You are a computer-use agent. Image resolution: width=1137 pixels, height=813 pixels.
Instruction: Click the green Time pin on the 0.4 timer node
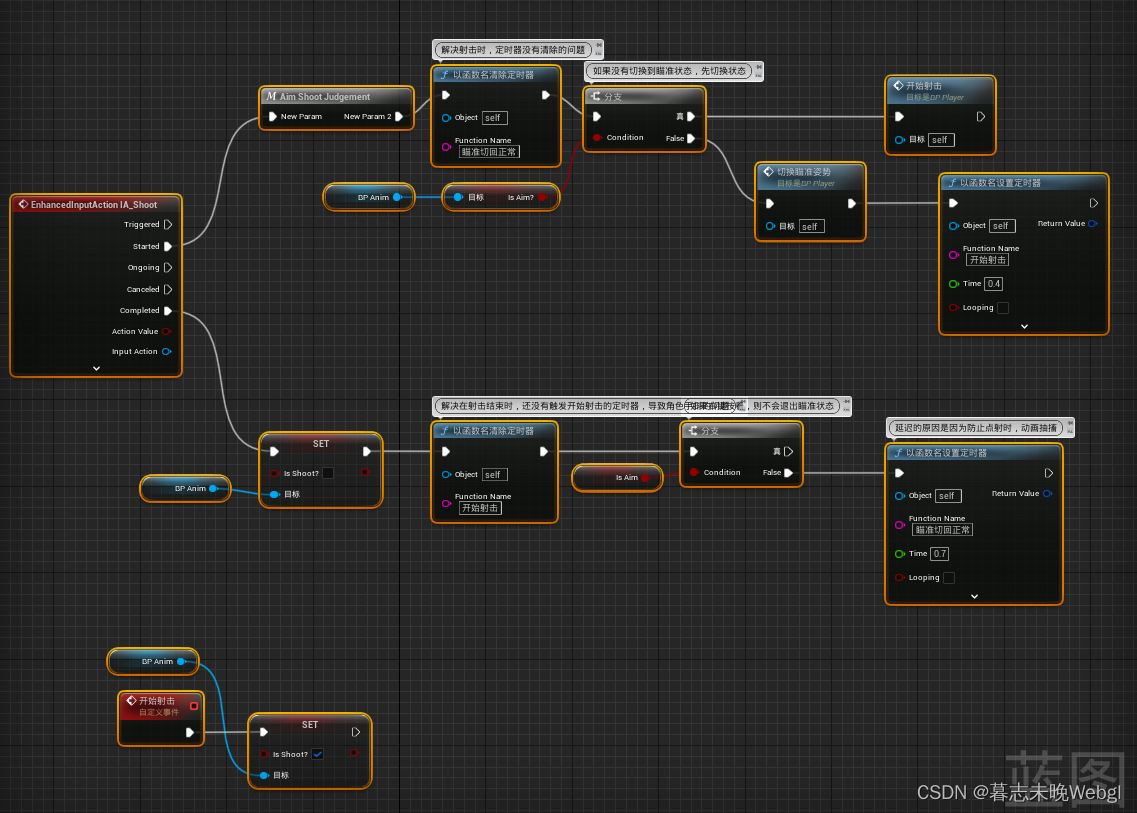(x=954, y=284)
